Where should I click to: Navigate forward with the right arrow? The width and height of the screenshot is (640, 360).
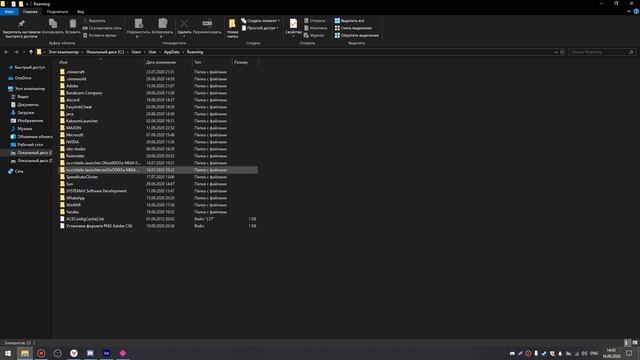coord(16,52)
